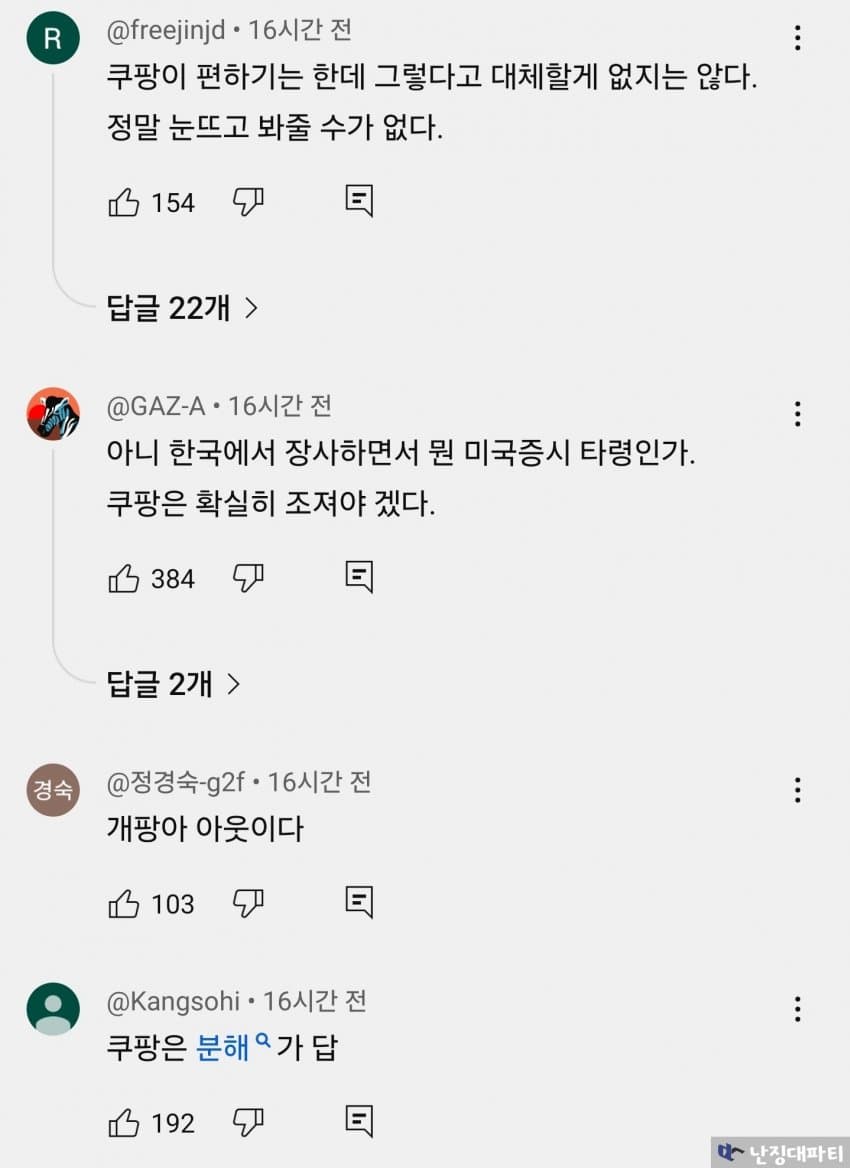Expand the 2 replies thread
The width and height of the screenshot is (850, 1168).
pos(174,684)
